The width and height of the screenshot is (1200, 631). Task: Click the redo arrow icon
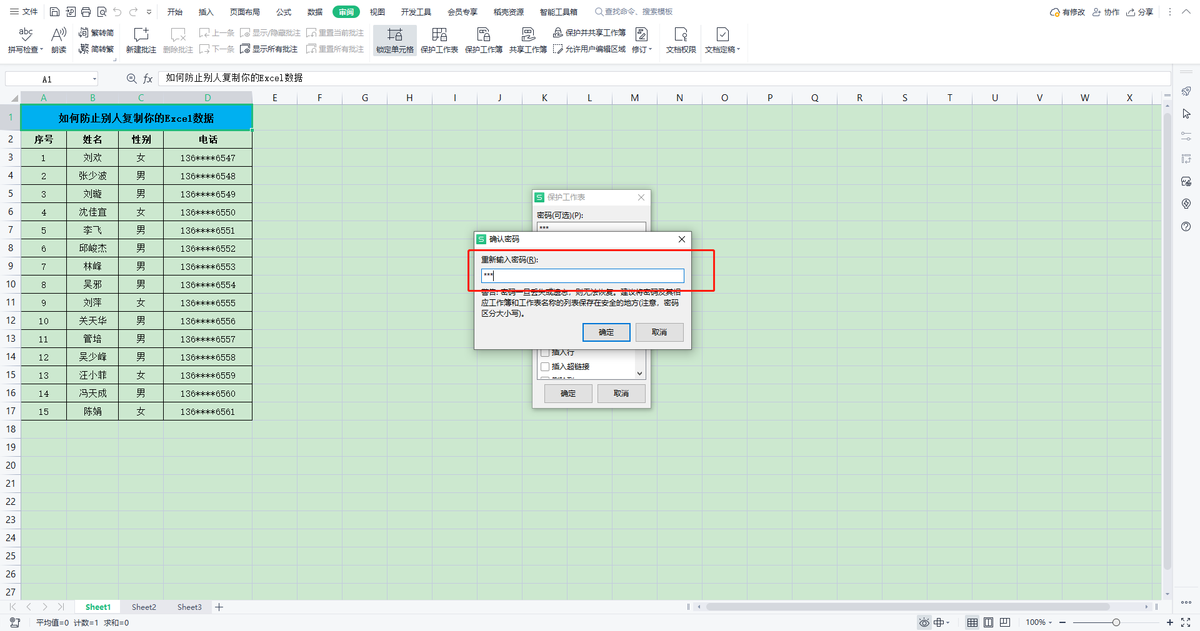(135, 12)
